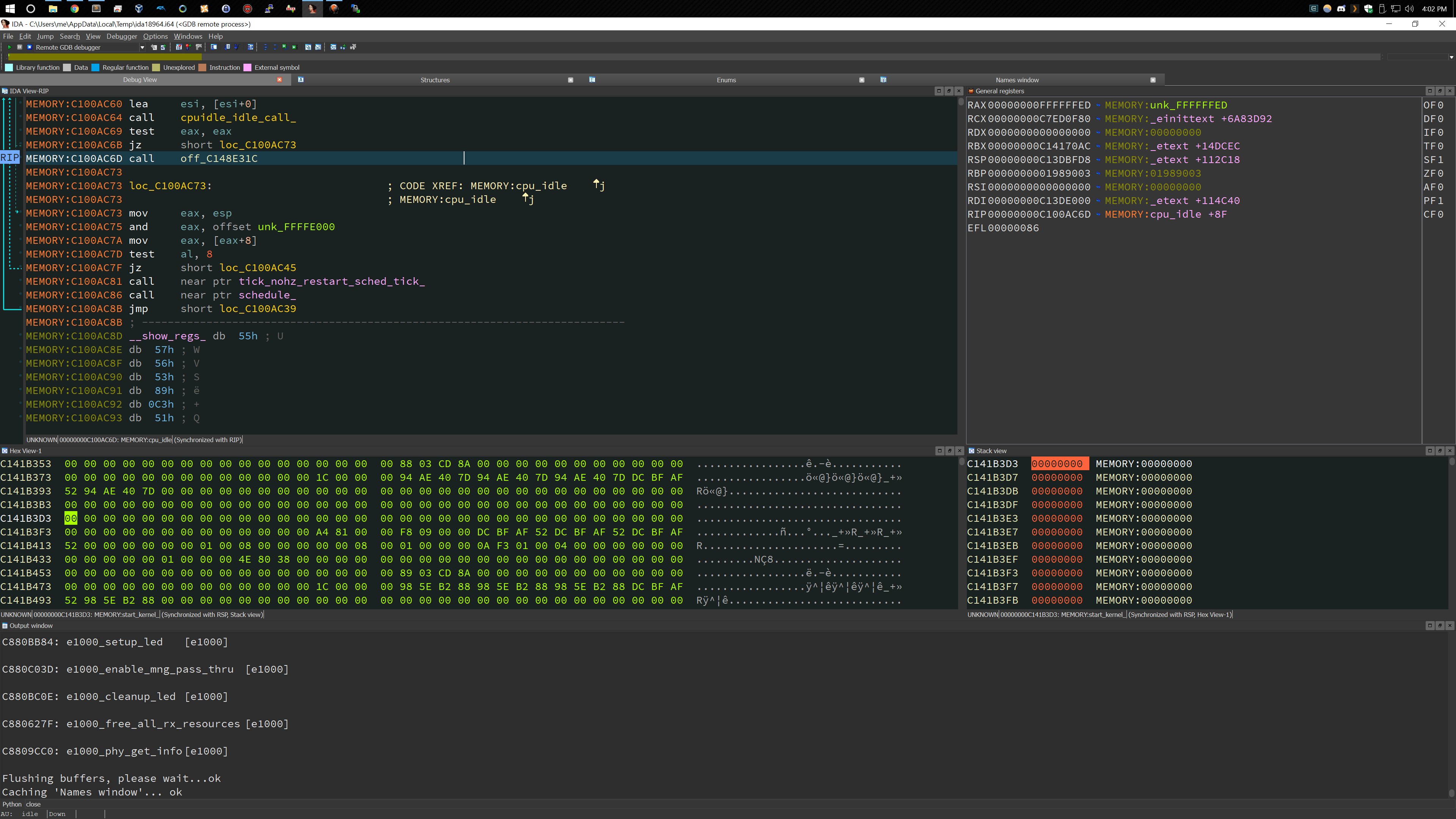Click the Step into toolbar icon
This screenshot has height=819, width=1456.
click(266, 47)
